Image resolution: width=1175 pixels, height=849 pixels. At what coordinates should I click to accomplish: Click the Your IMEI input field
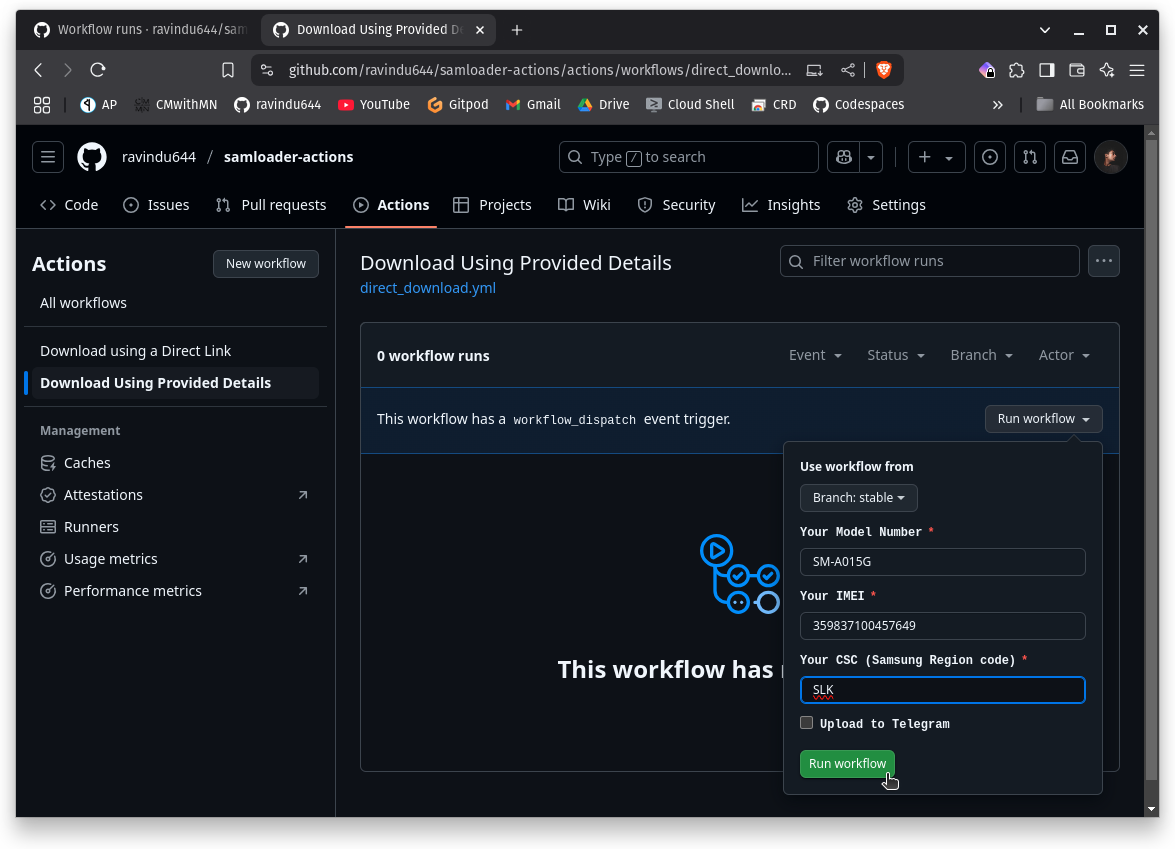point(943,626)
